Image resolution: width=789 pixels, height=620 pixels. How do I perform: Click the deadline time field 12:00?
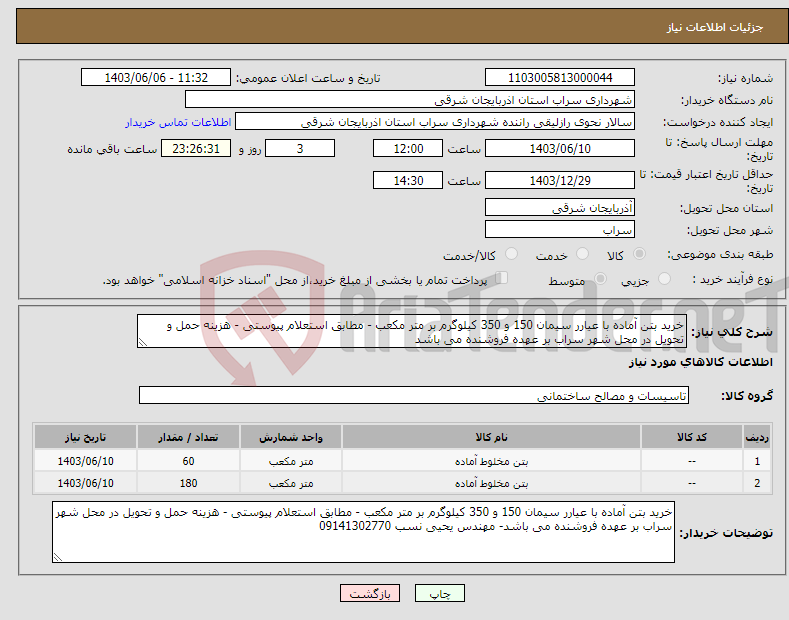pyautogui.click(x=408, y=148)
